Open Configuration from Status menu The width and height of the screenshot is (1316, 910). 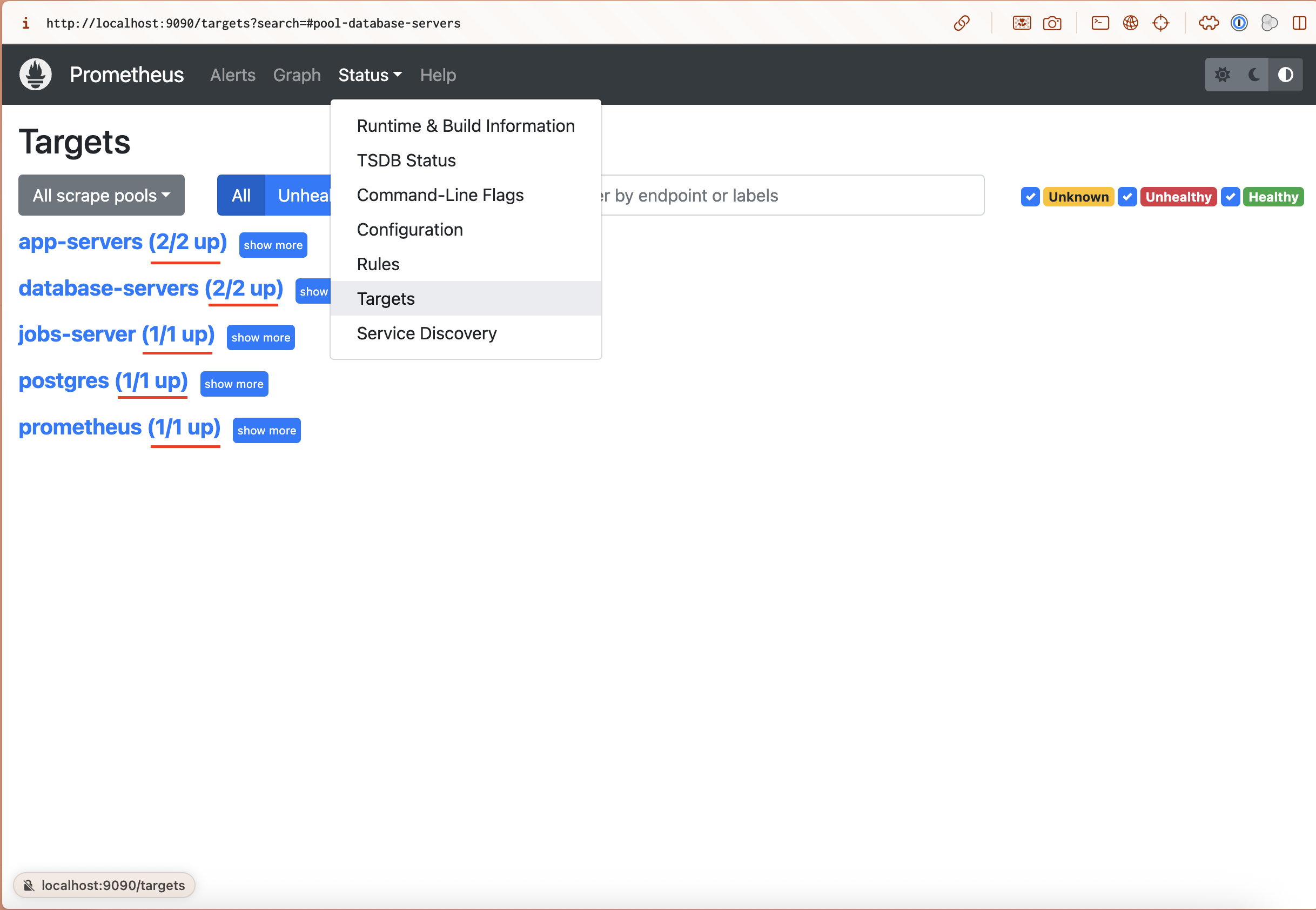466,230
